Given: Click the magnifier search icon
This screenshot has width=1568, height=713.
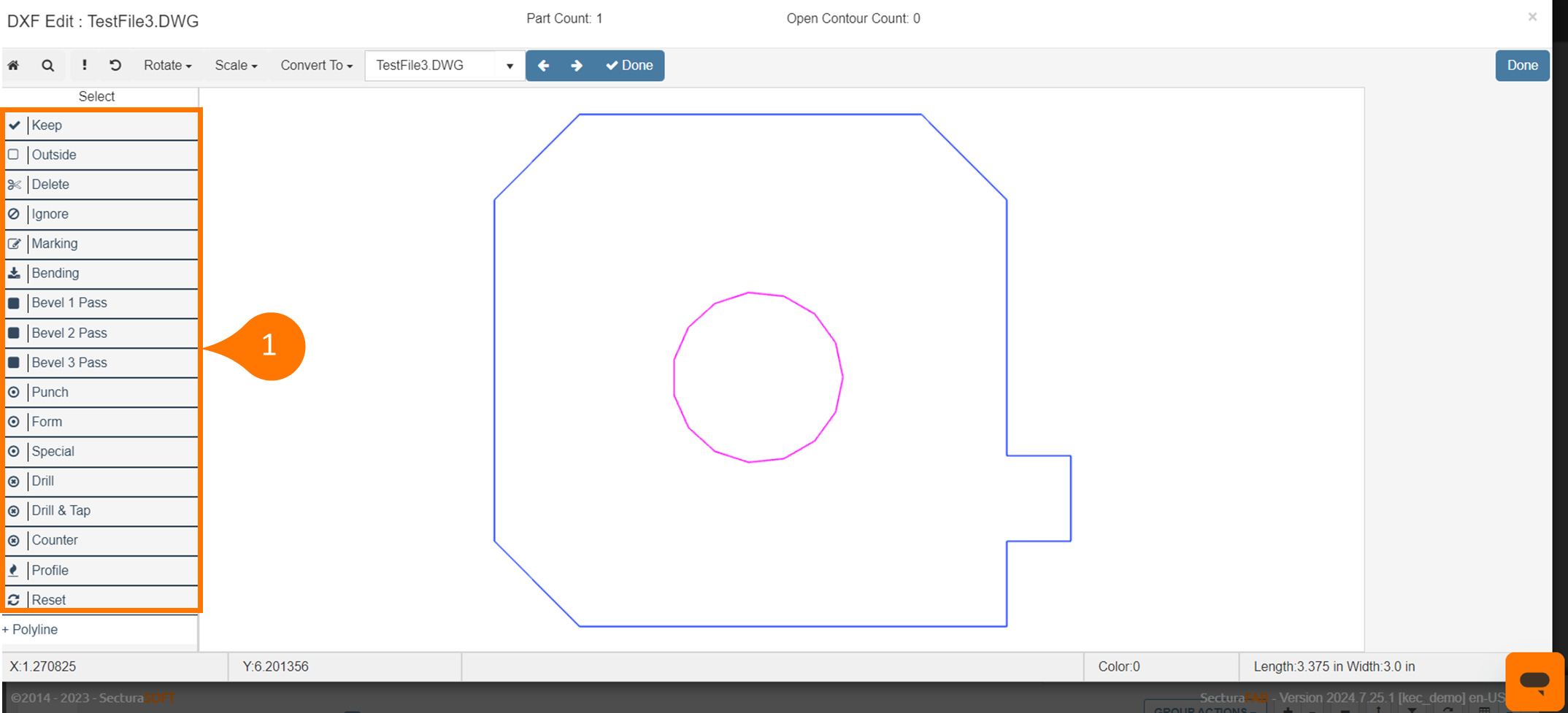Looking at the screenshot, I should click(x=48, y=66).
